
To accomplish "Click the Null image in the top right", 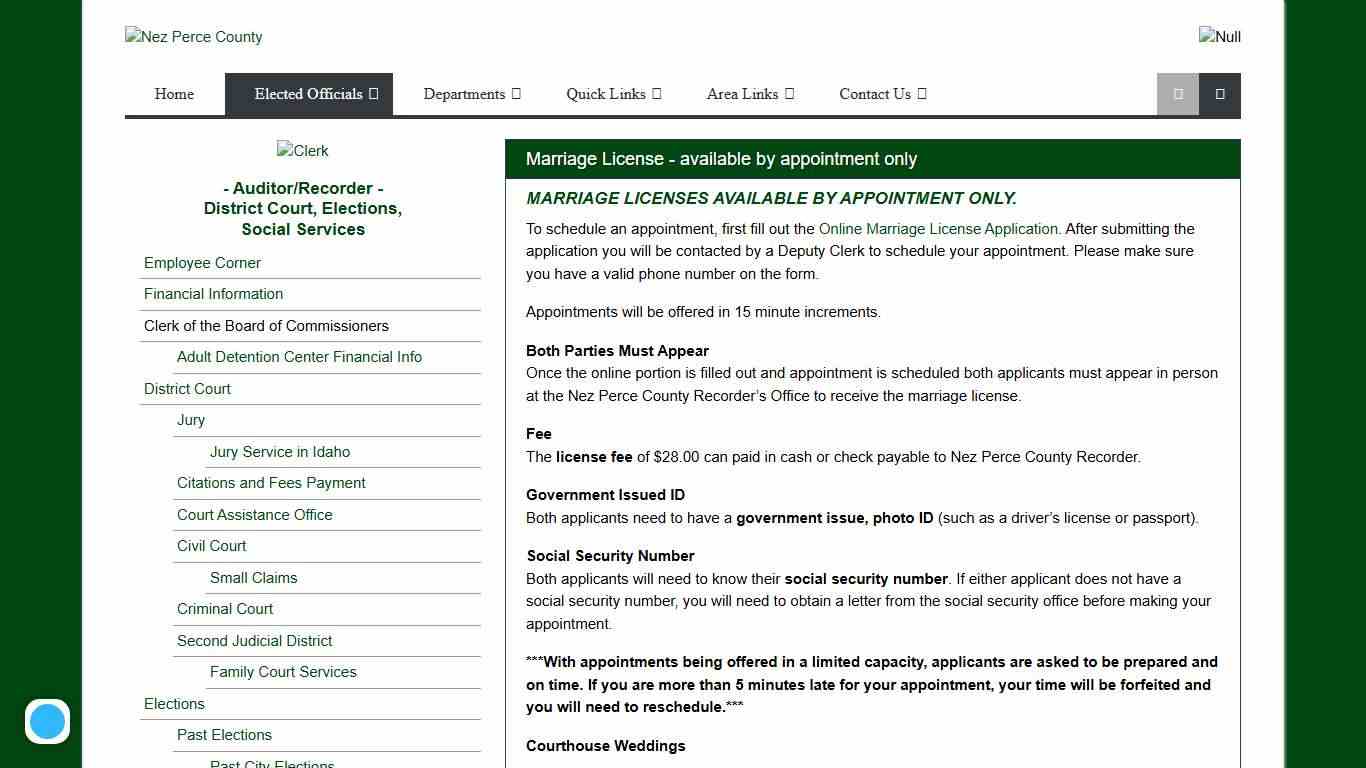I will [1219, 36].
